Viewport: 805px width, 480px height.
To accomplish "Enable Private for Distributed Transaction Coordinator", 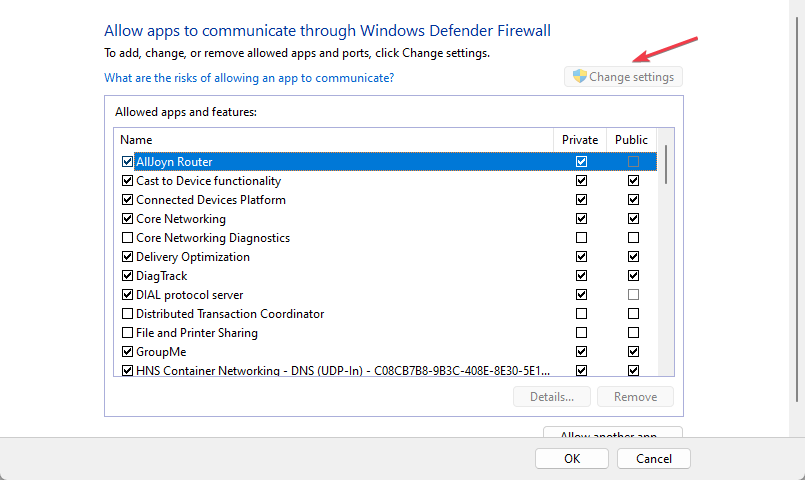I will [x=581, y=314].
